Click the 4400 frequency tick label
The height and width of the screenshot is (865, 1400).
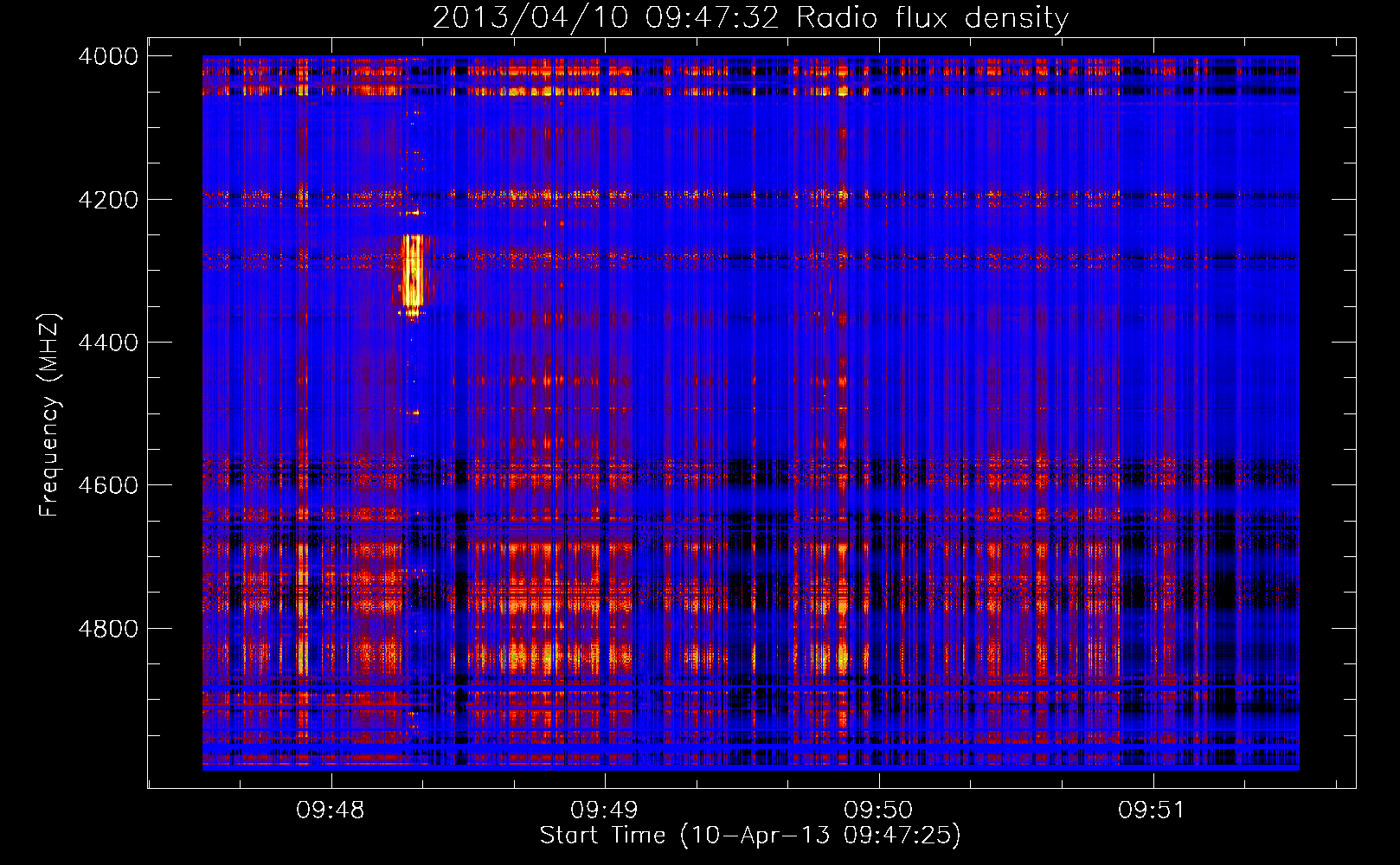[108, 343]
